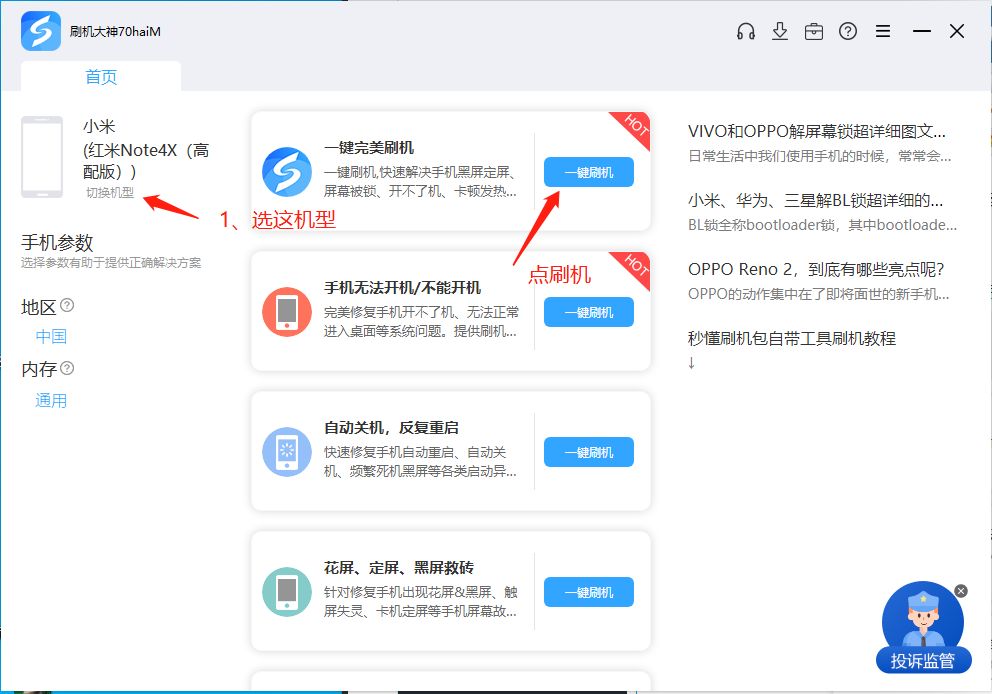Switch to the 首页 tab
Image resolution: width=992 pixels, height=694 pixels.
(101, 77)
